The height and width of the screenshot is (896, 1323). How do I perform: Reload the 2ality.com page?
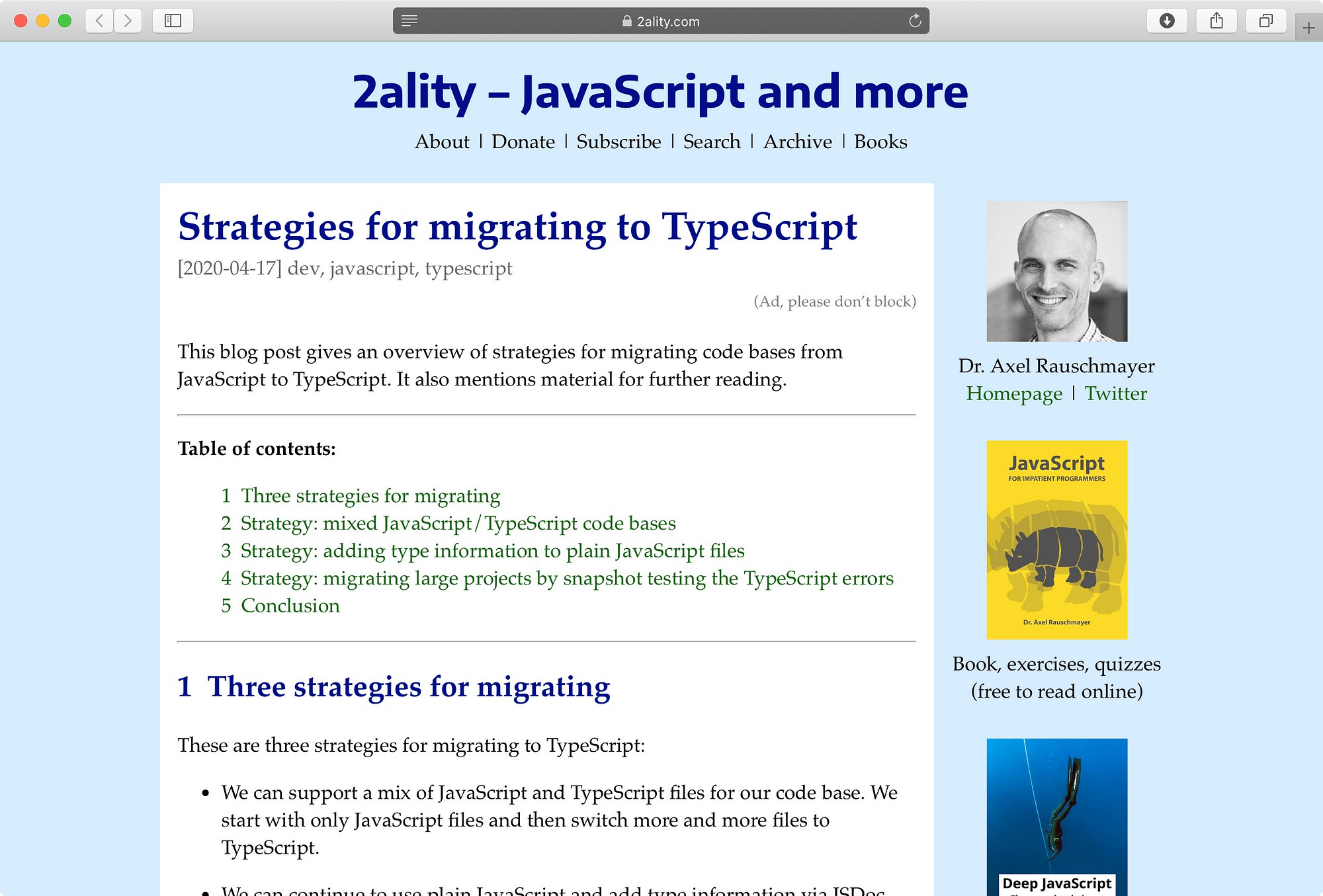(915, 21)
